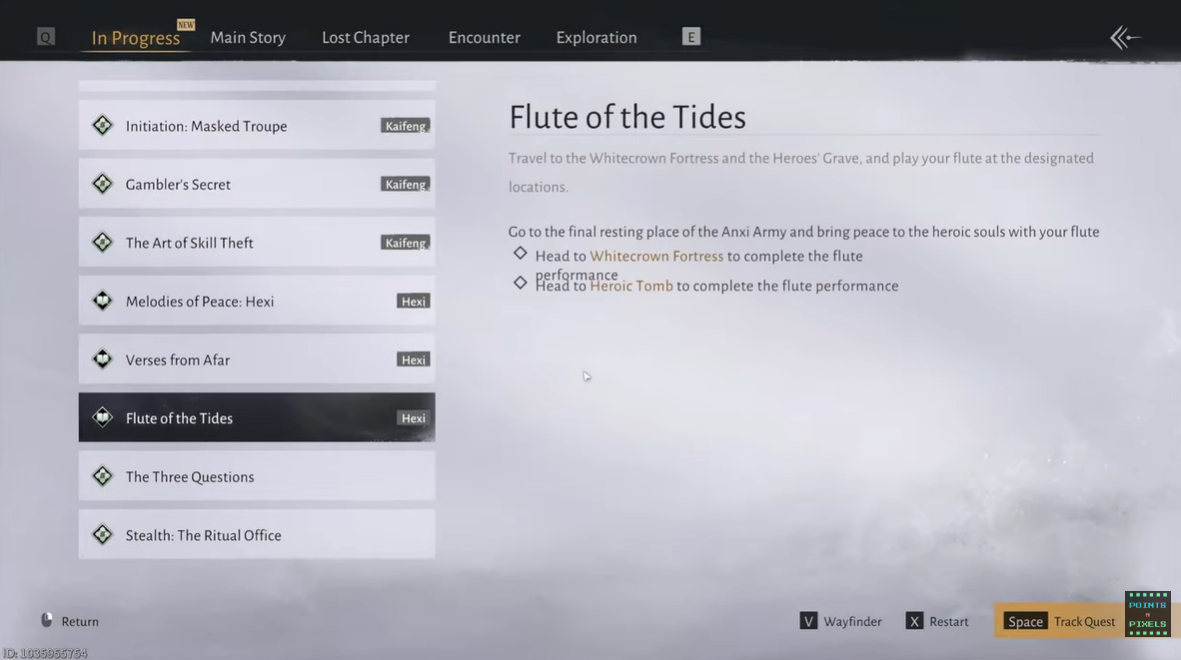The width and height of the screenshot is (1181, 660).
Task: Click the Hexi tag on Melodies of Peace
Action: coord(413,301)
